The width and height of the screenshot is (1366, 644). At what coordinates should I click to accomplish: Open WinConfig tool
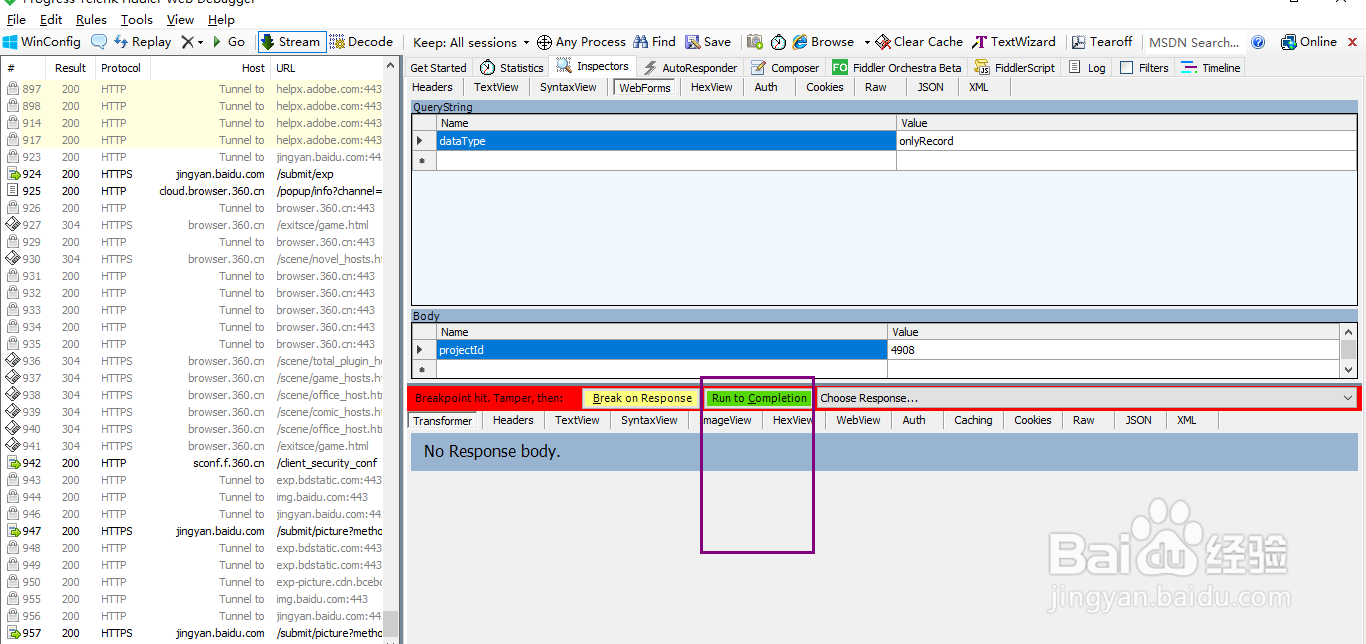[x=42, y=42]
